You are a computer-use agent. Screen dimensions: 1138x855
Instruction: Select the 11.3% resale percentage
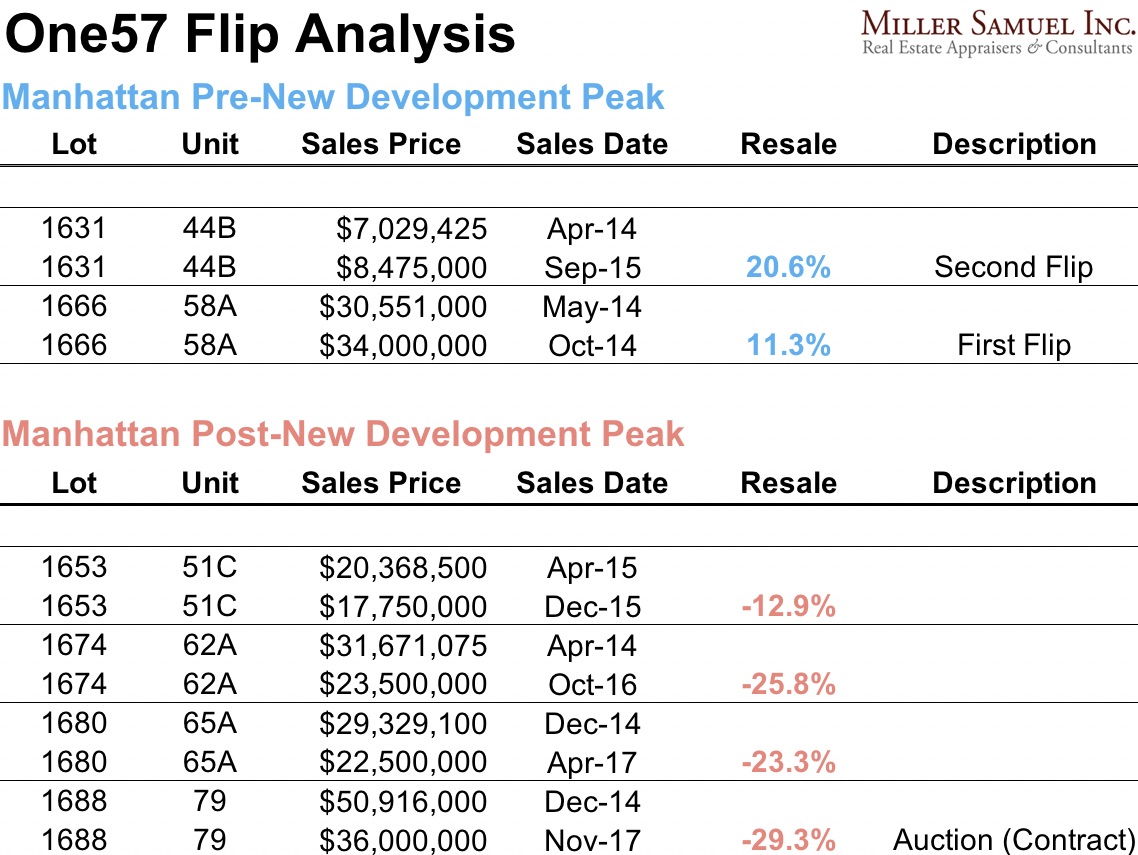(788, 345)
